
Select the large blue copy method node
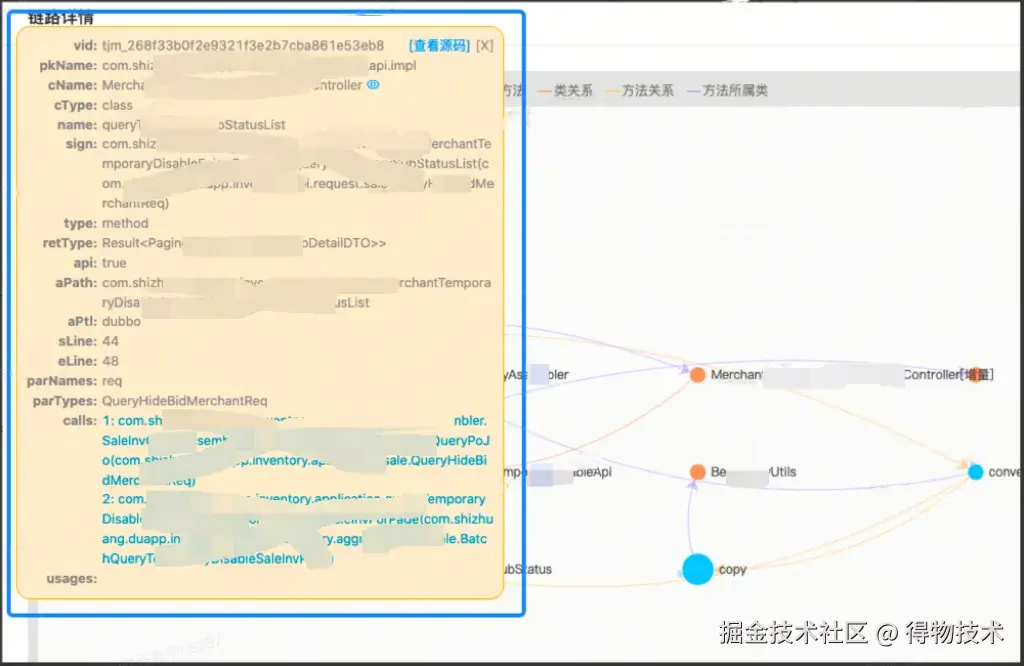click(698, 569)
